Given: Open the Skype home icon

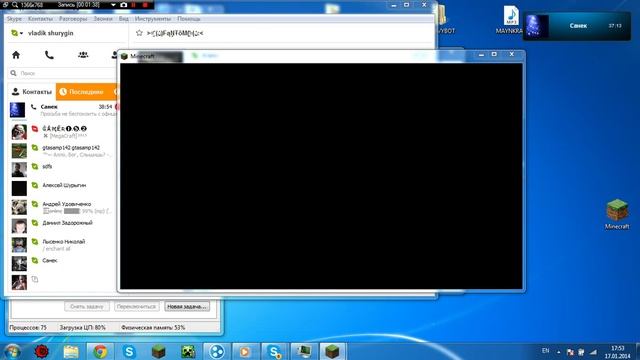Looking at the screenshot, I should pyautogui.click(x=16, y=55).
